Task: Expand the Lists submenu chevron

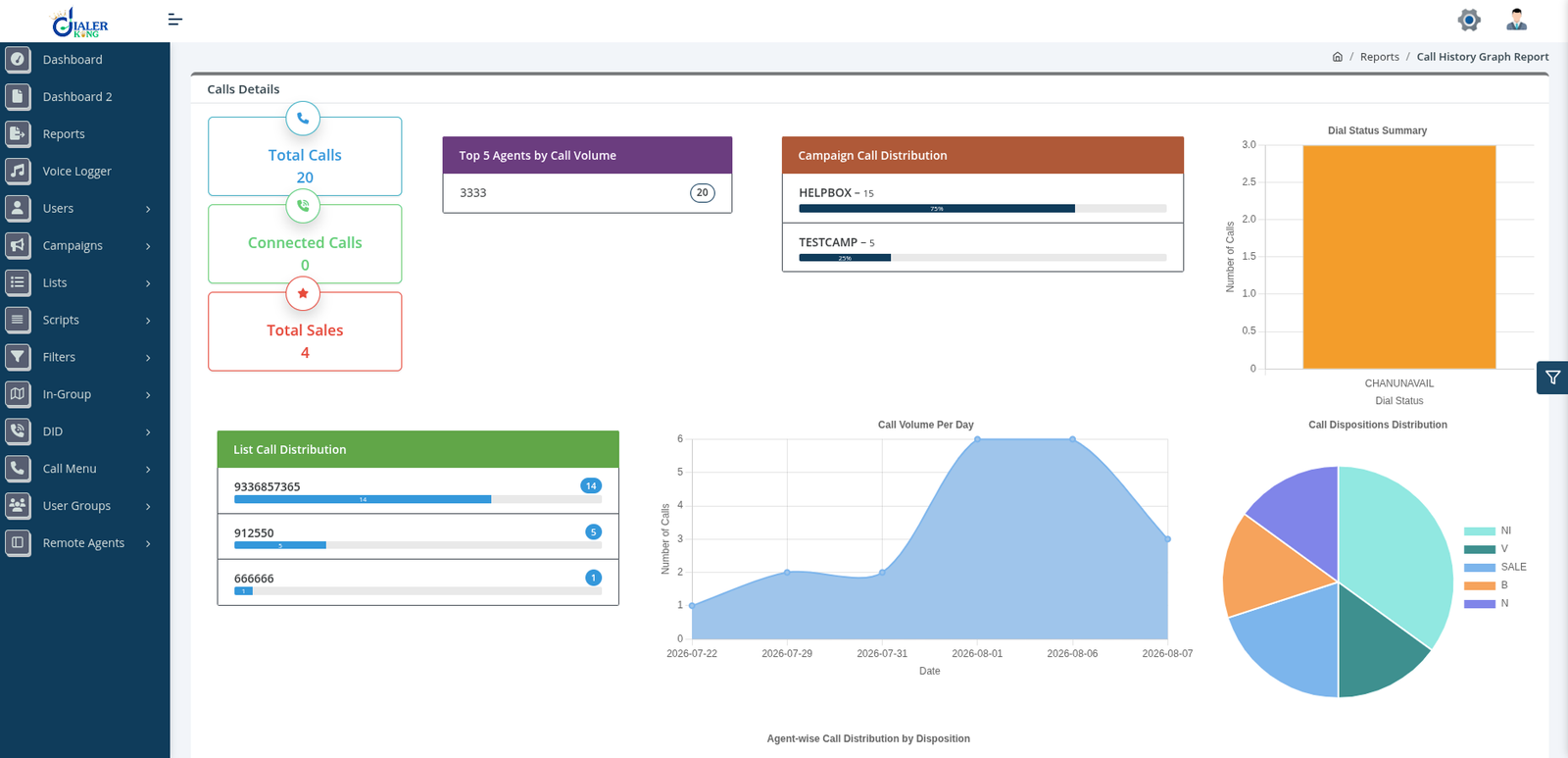Action: (x=148, y=283)
